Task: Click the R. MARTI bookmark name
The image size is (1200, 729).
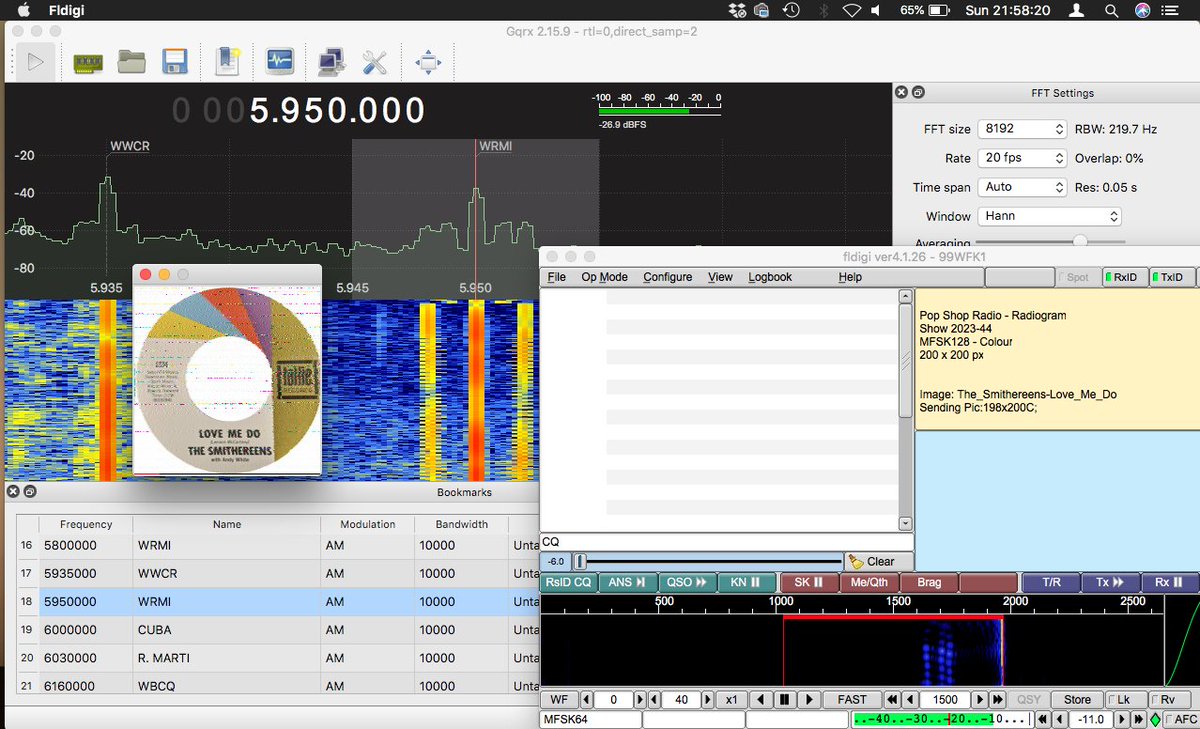Action: [x=163, y=658]
